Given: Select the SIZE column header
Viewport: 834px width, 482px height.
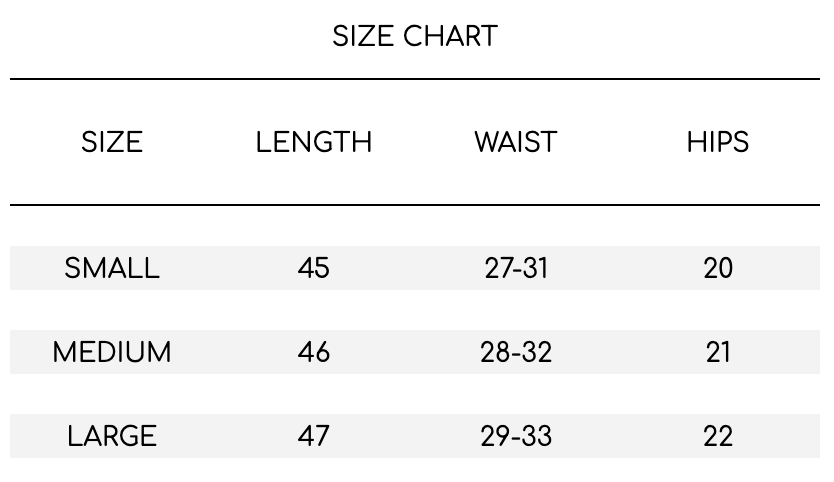Looking at the screenshot, I should pos(112,142).
